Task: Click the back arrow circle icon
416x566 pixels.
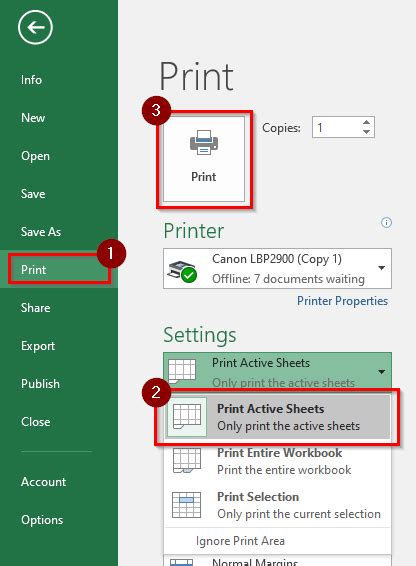Action: 35,27
